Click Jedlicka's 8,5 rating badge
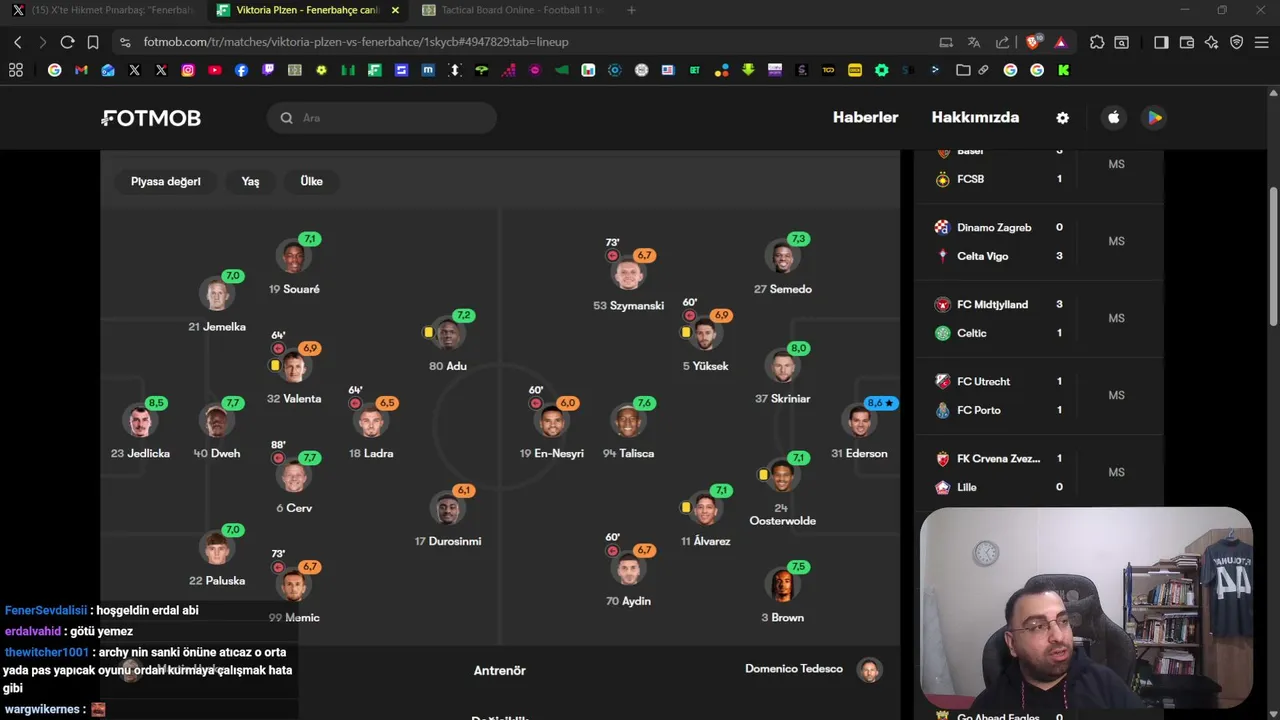This screenshot has width=1280, height=720. click(x=156, y=403)
